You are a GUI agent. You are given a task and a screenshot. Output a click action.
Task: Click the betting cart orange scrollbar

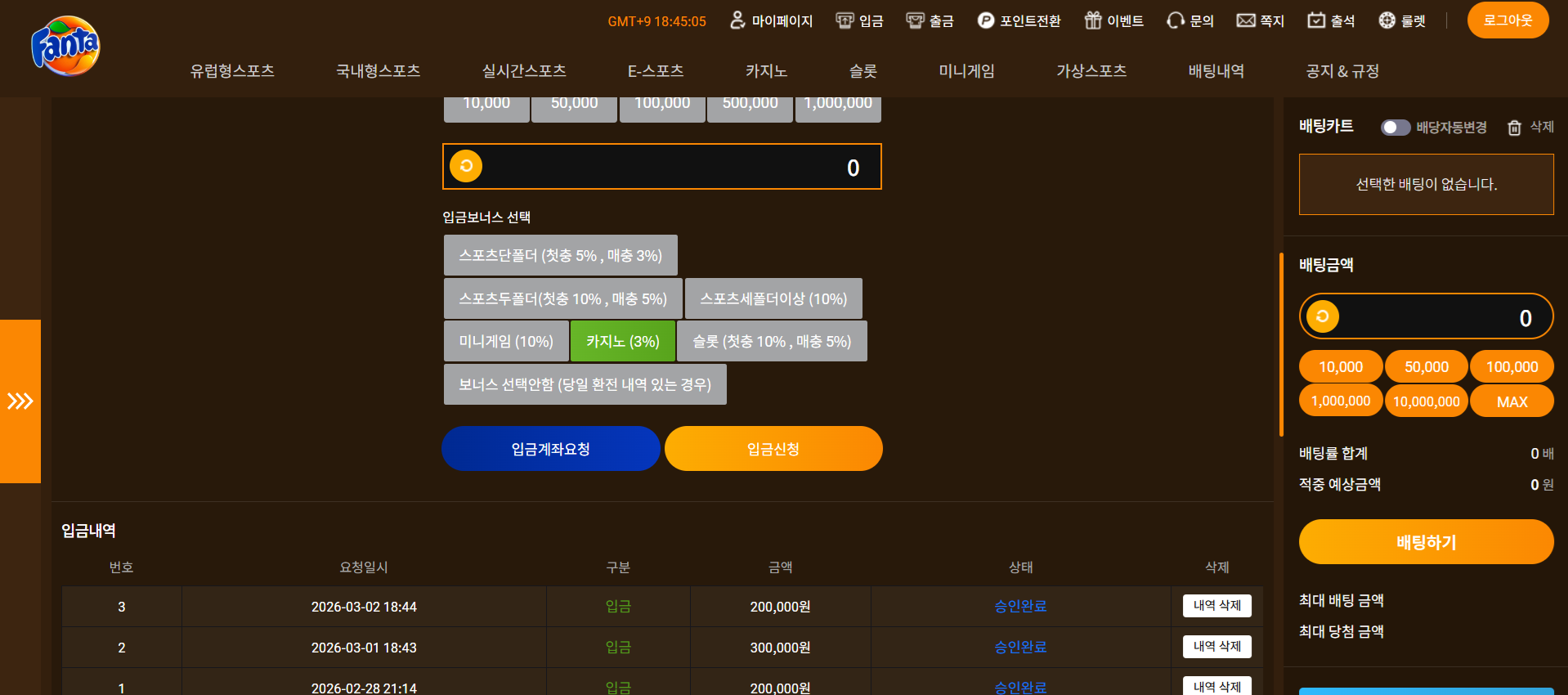click(x=1281, y=344)
